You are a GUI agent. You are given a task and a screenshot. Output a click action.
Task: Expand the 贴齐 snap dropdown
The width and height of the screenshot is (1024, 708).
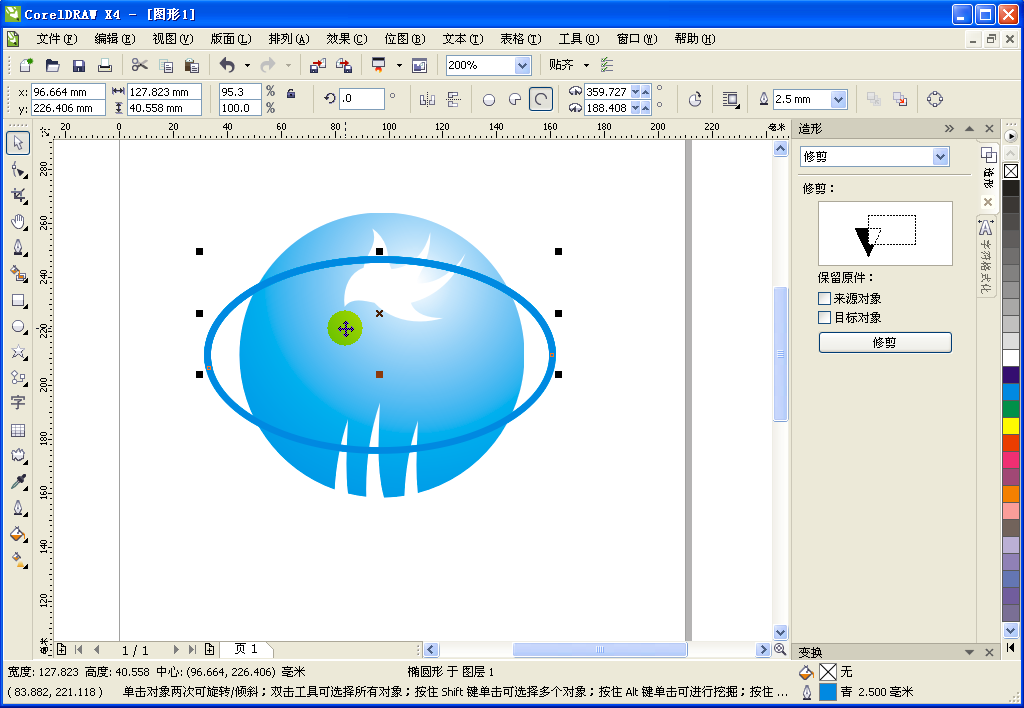tap(586, 65)
